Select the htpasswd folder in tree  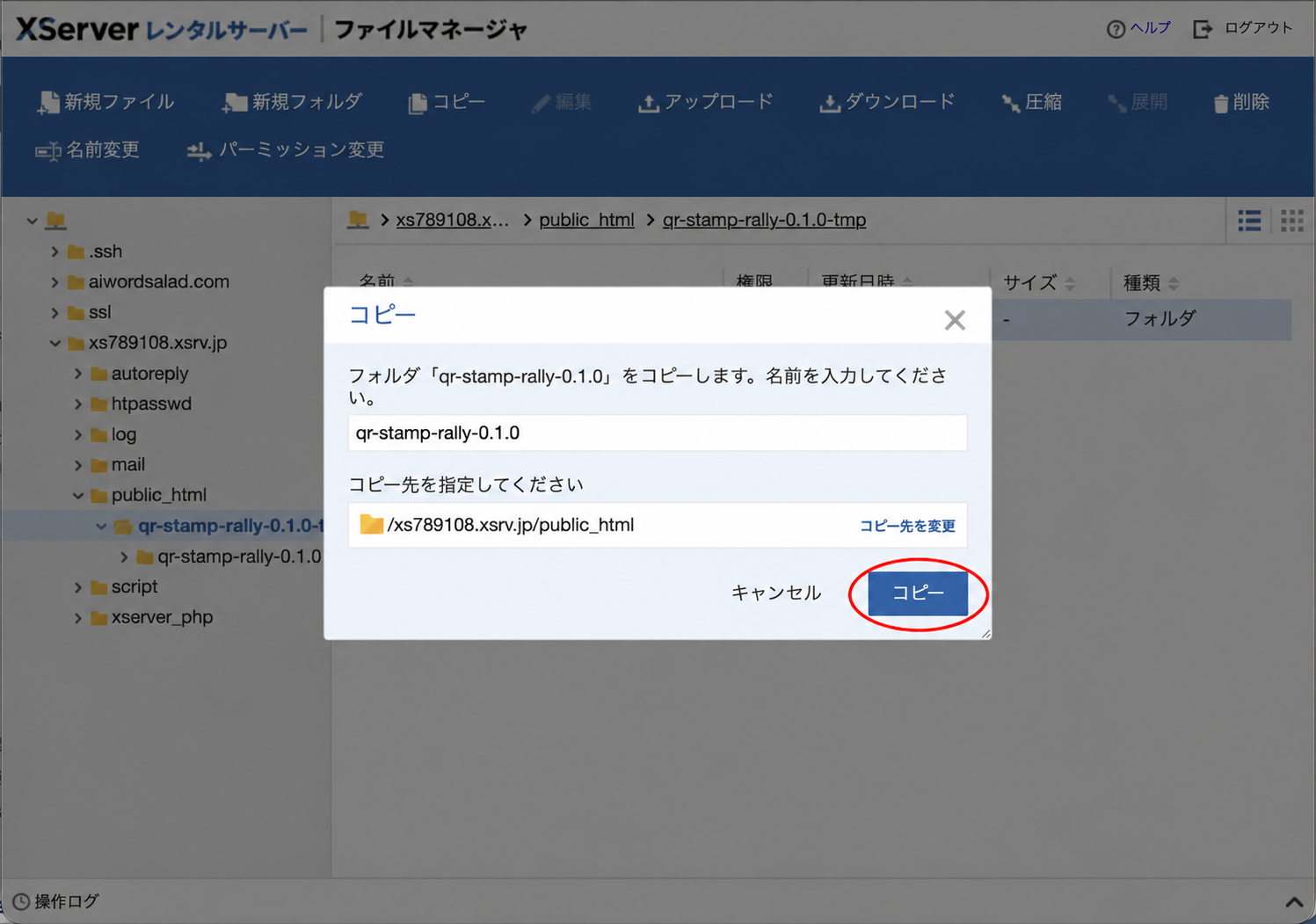(x=141, y=404)
